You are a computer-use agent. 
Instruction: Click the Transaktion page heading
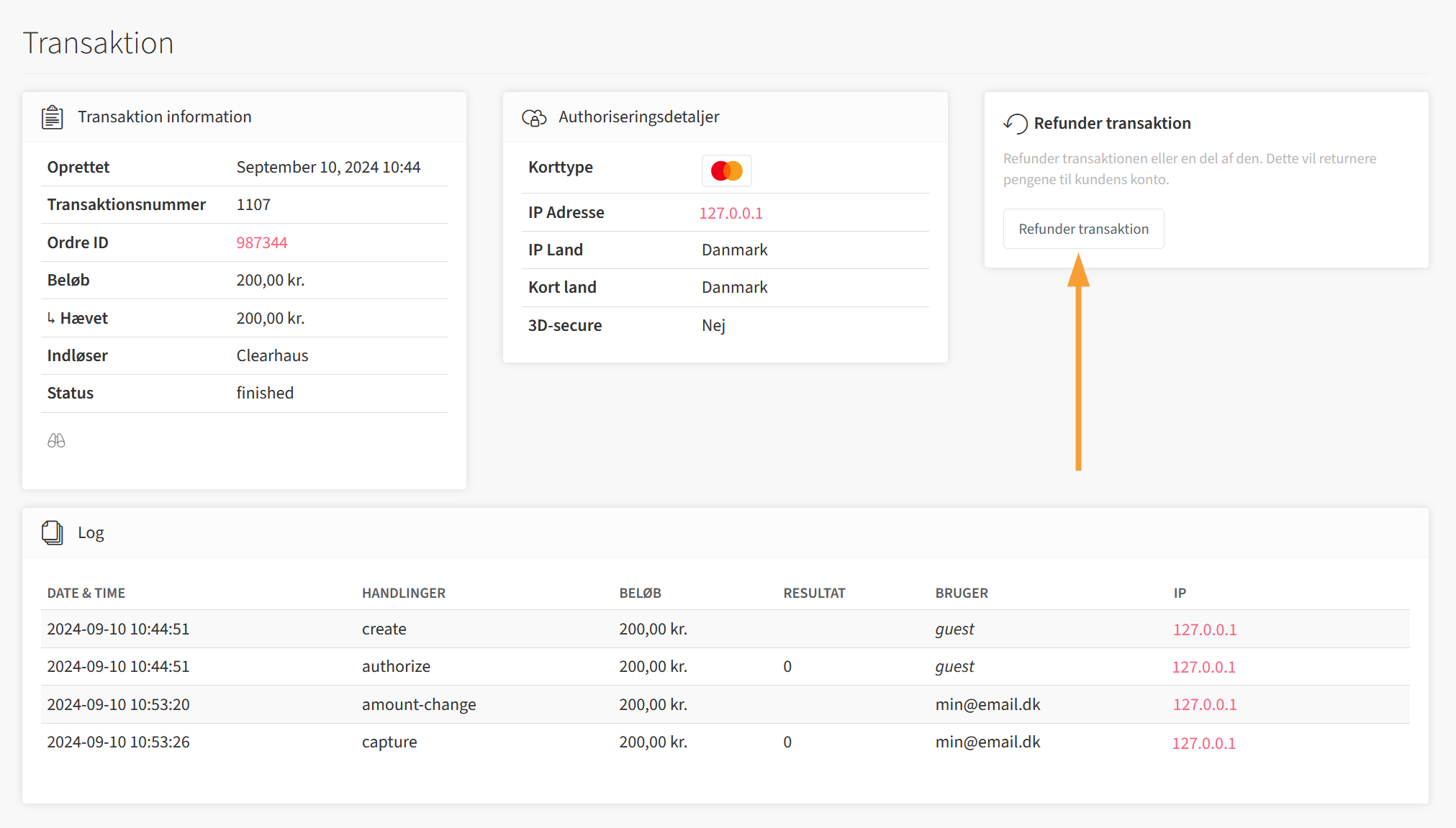pos(99,43)
